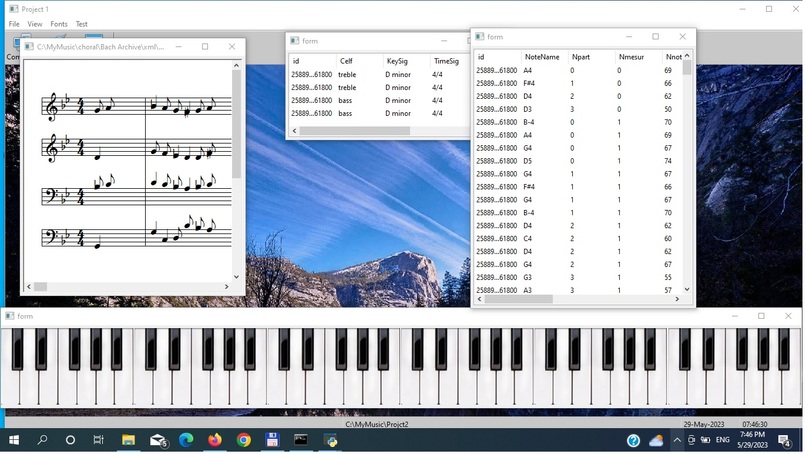The image size is (806, 454).
Task: Click the leftmost black piano key
Action: [17, 349]
